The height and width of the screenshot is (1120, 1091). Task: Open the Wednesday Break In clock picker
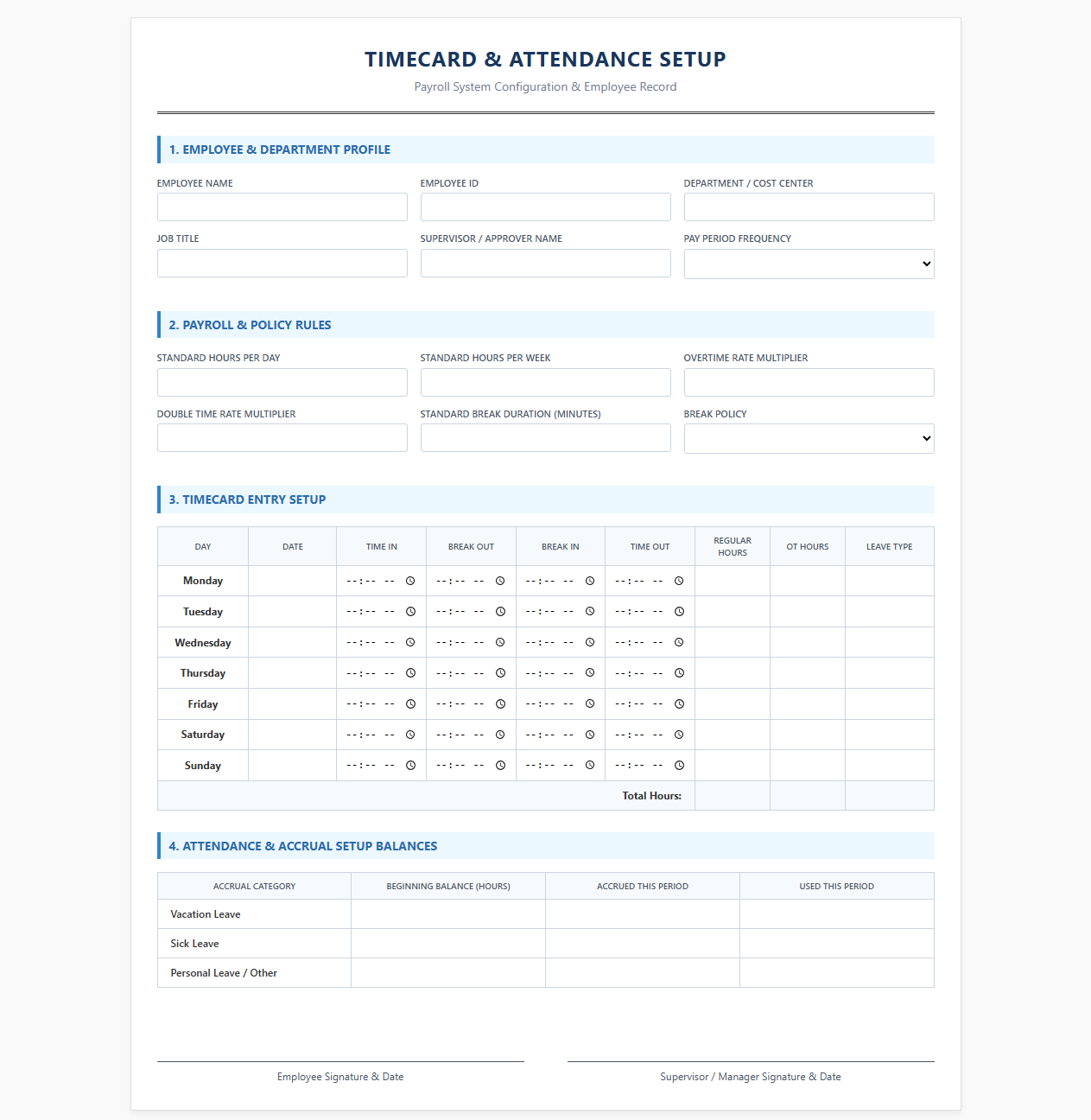tap(590, 642)
